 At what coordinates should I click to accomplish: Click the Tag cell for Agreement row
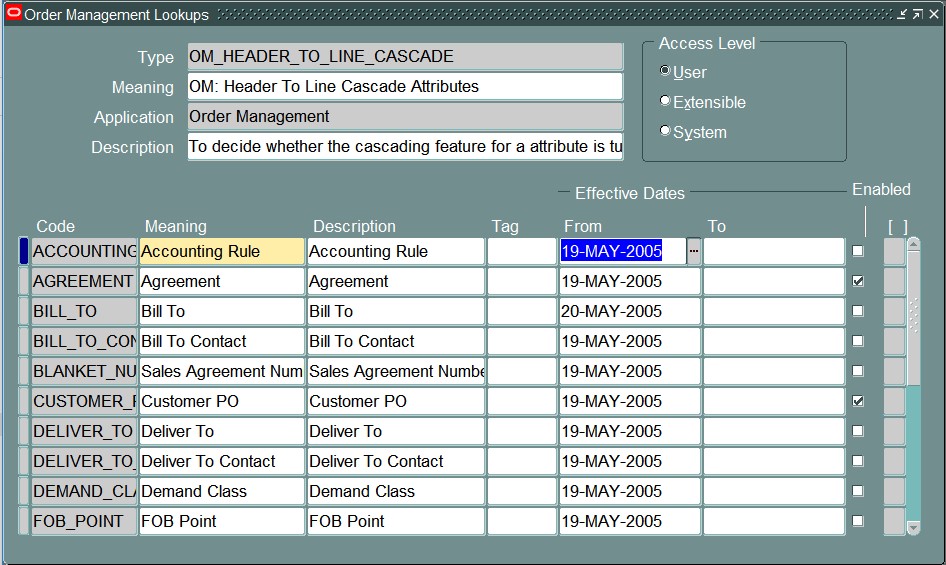pos(522,281)
